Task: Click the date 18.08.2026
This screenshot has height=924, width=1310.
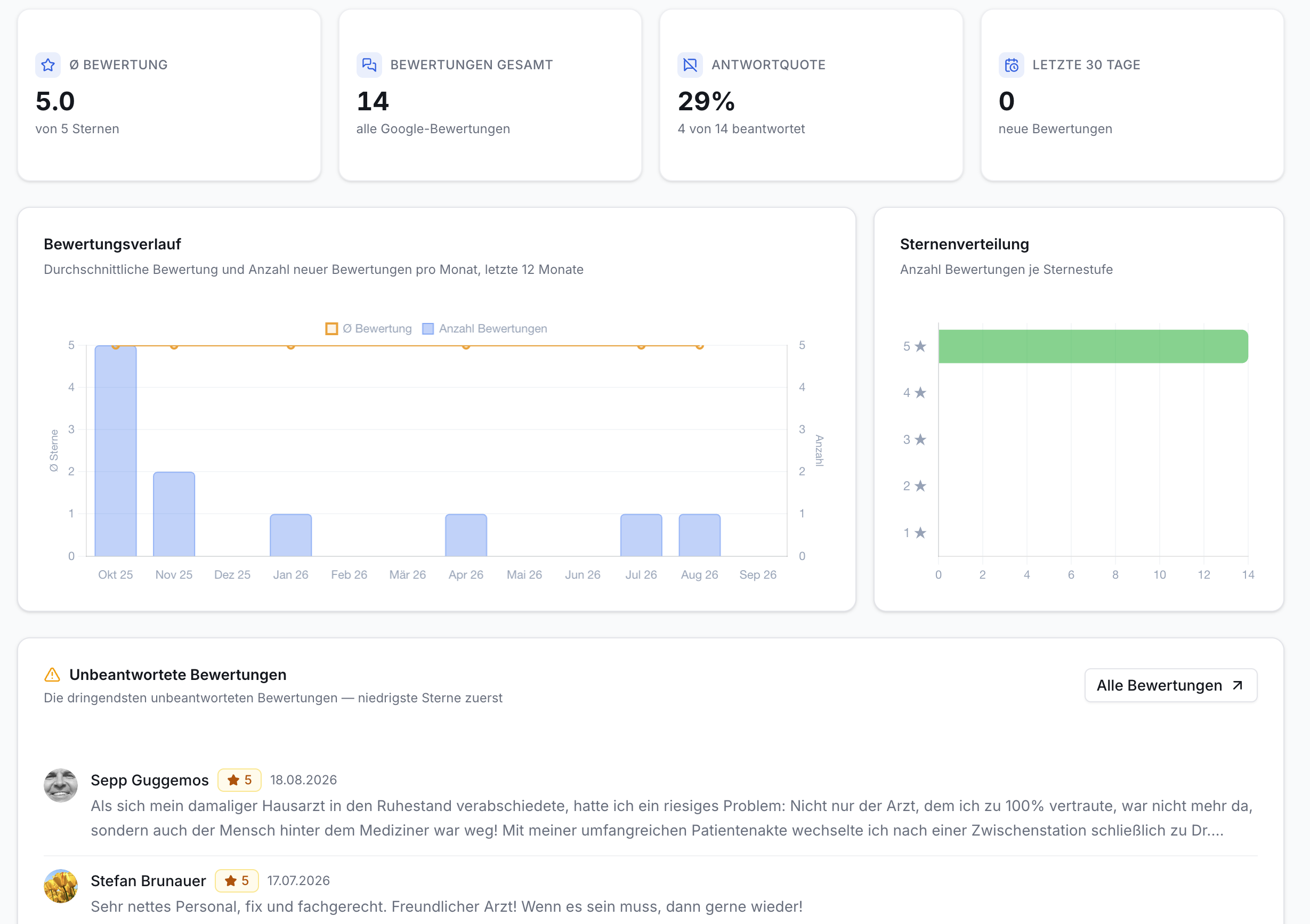Action: pyautogui.click(x=304, y=780)
